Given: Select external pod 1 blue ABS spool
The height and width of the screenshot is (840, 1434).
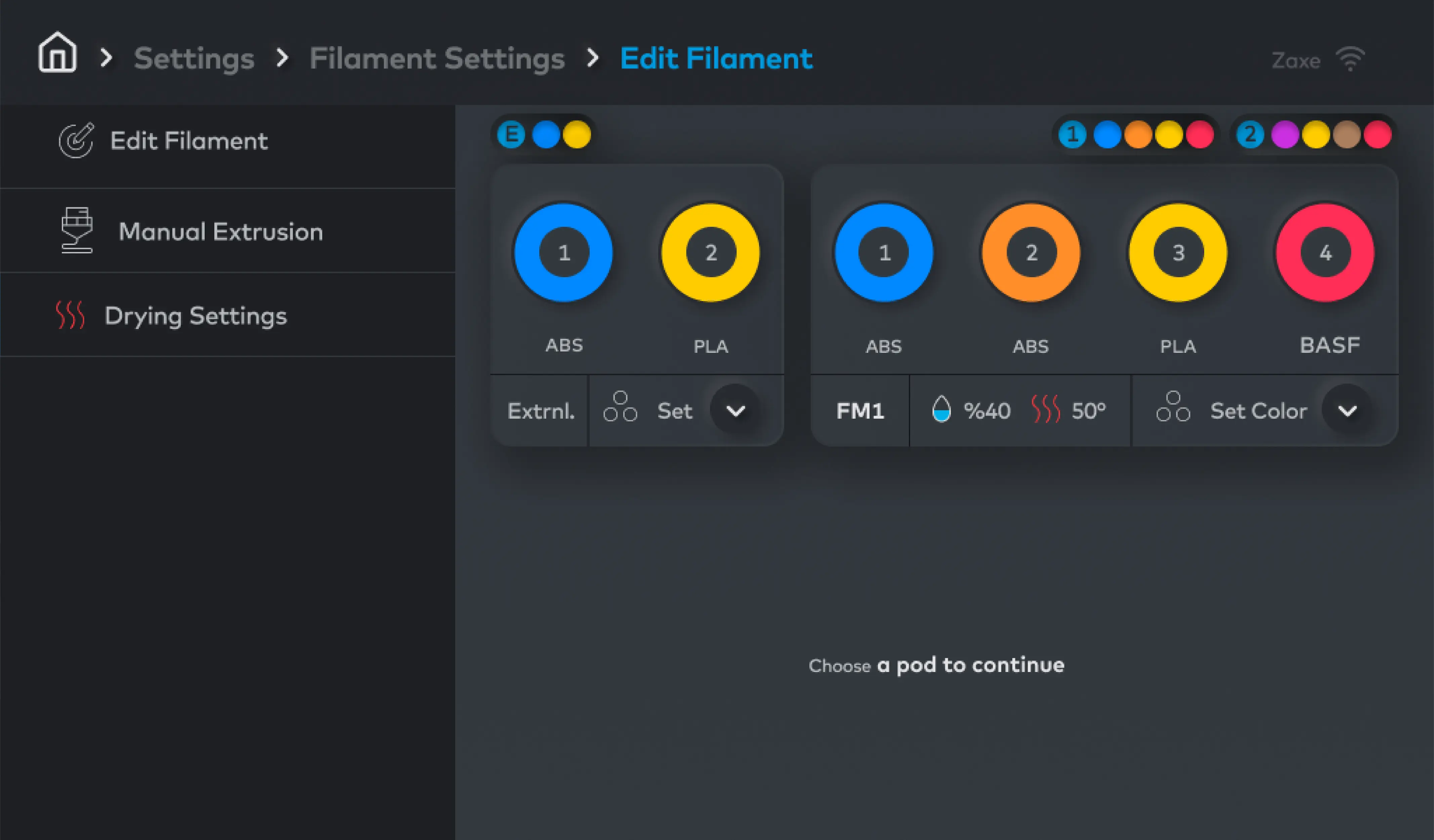Looking at the screenshot, I should point(563,253).
